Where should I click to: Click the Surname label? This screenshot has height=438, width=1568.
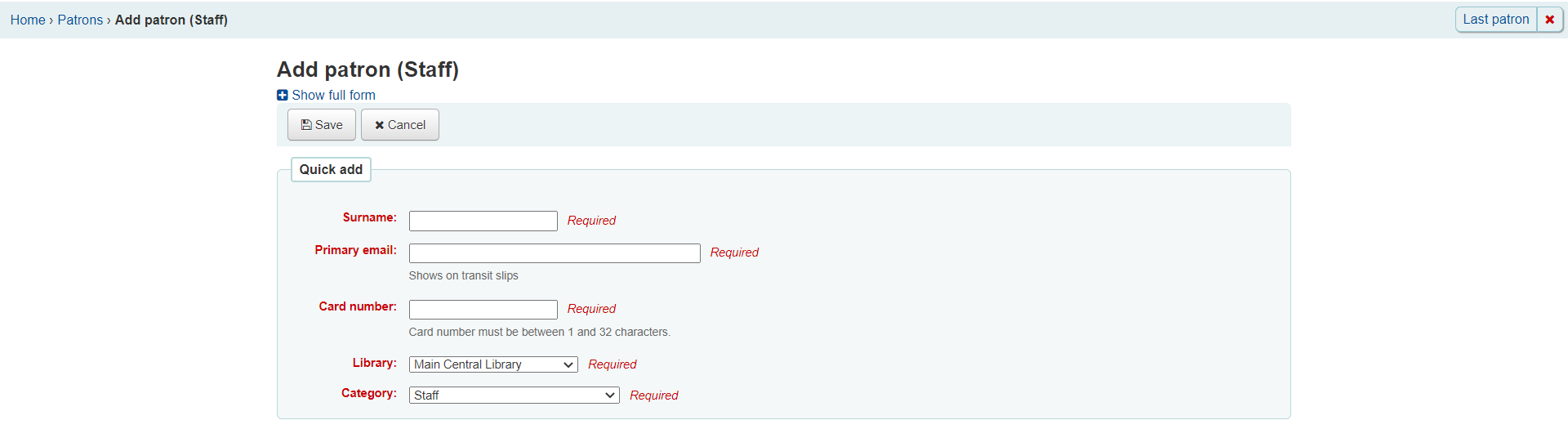coord(369,217)
